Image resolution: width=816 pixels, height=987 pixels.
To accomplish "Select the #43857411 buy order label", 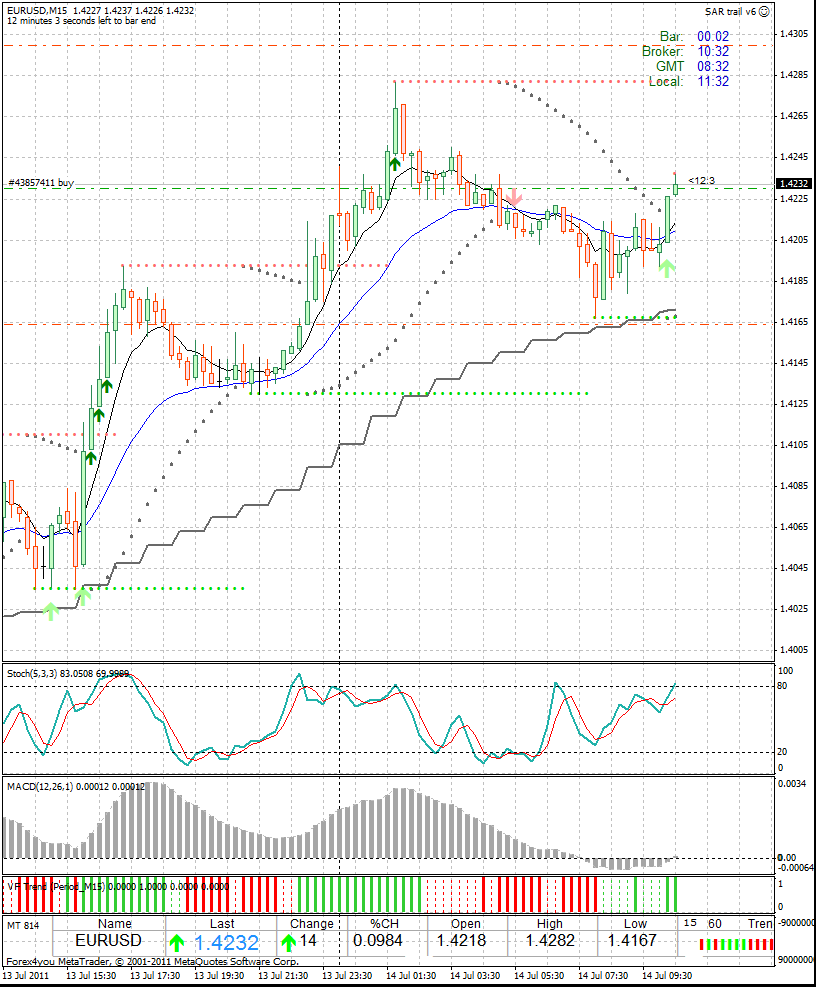I will tap(41, 183).
